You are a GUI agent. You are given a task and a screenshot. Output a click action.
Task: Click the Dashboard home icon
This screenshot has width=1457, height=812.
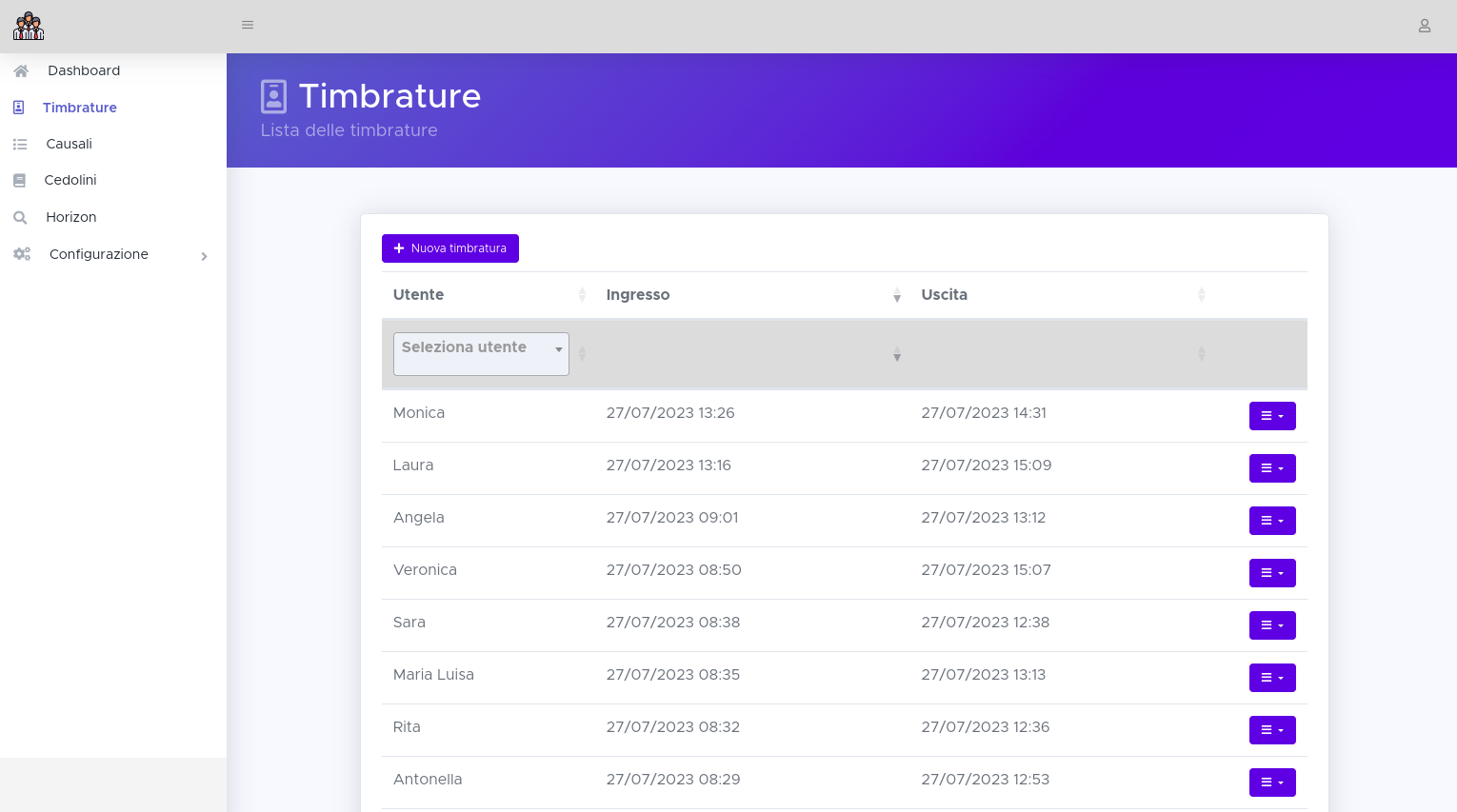coord(21,71)
